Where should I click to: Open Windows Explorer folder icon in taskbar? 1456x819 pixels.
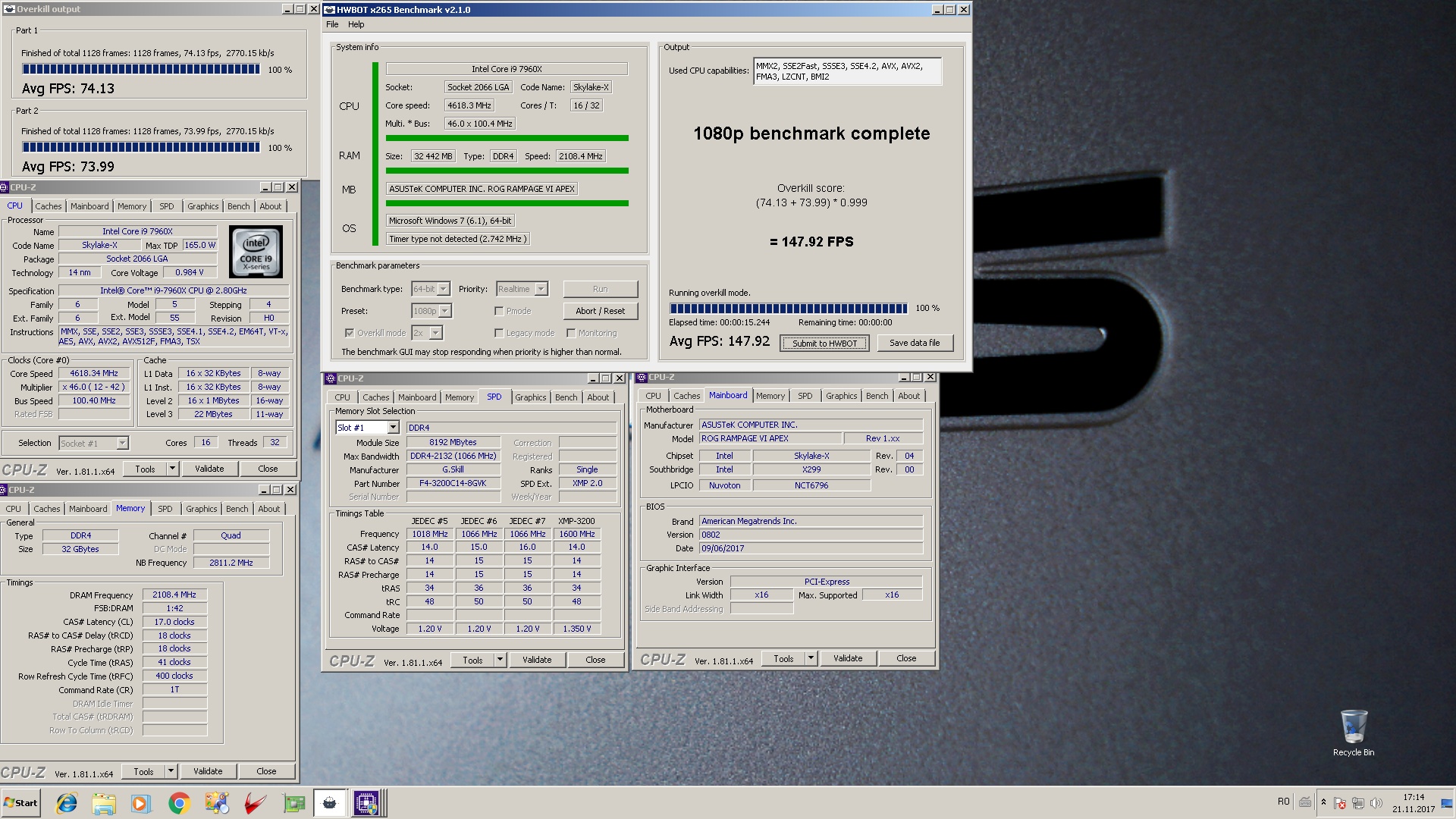[104, 803]
